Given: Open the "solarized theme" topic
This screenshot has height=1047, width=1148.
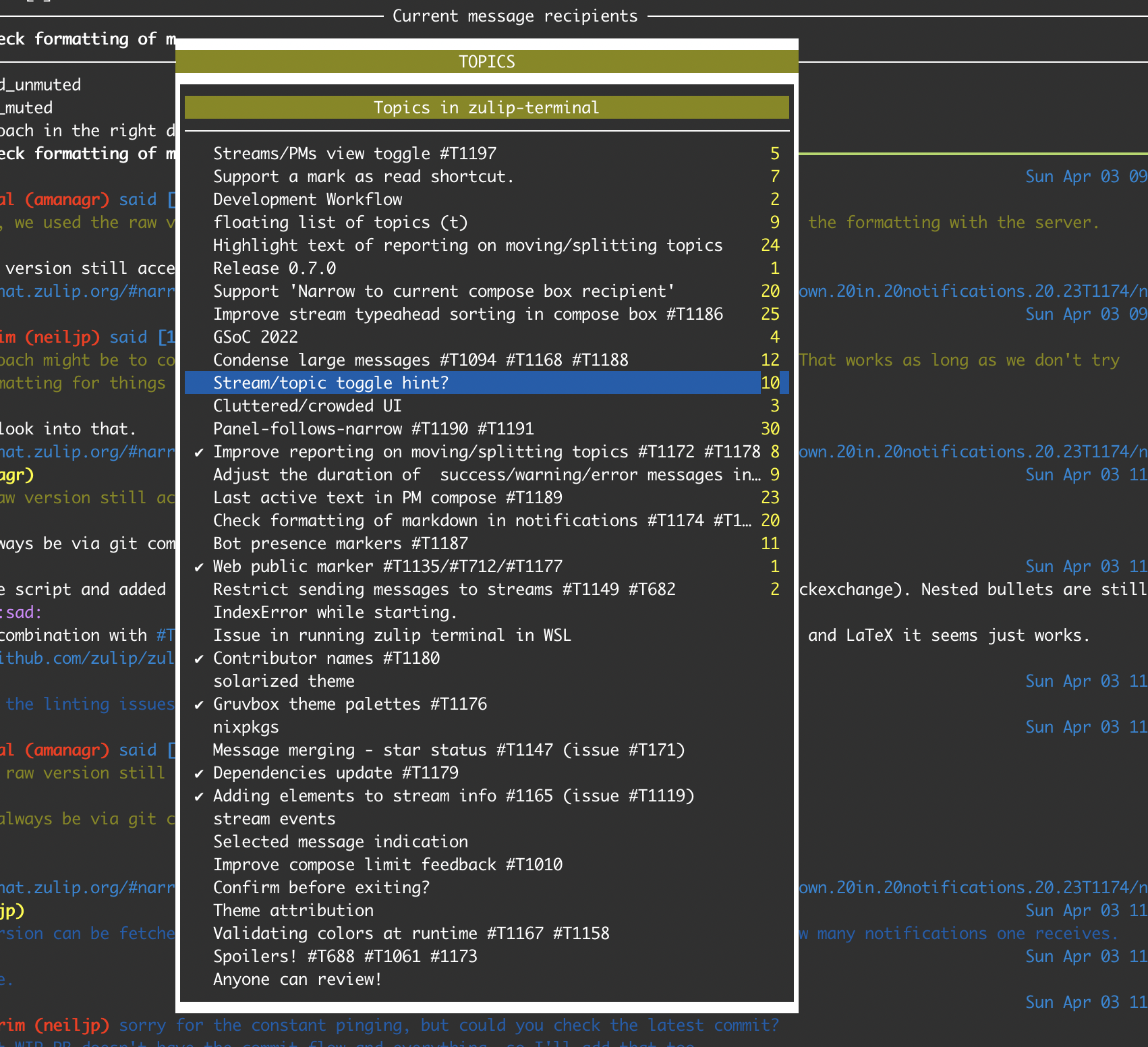Looking at the screenshot, I should pyautogui.click(x=284, y=681).
